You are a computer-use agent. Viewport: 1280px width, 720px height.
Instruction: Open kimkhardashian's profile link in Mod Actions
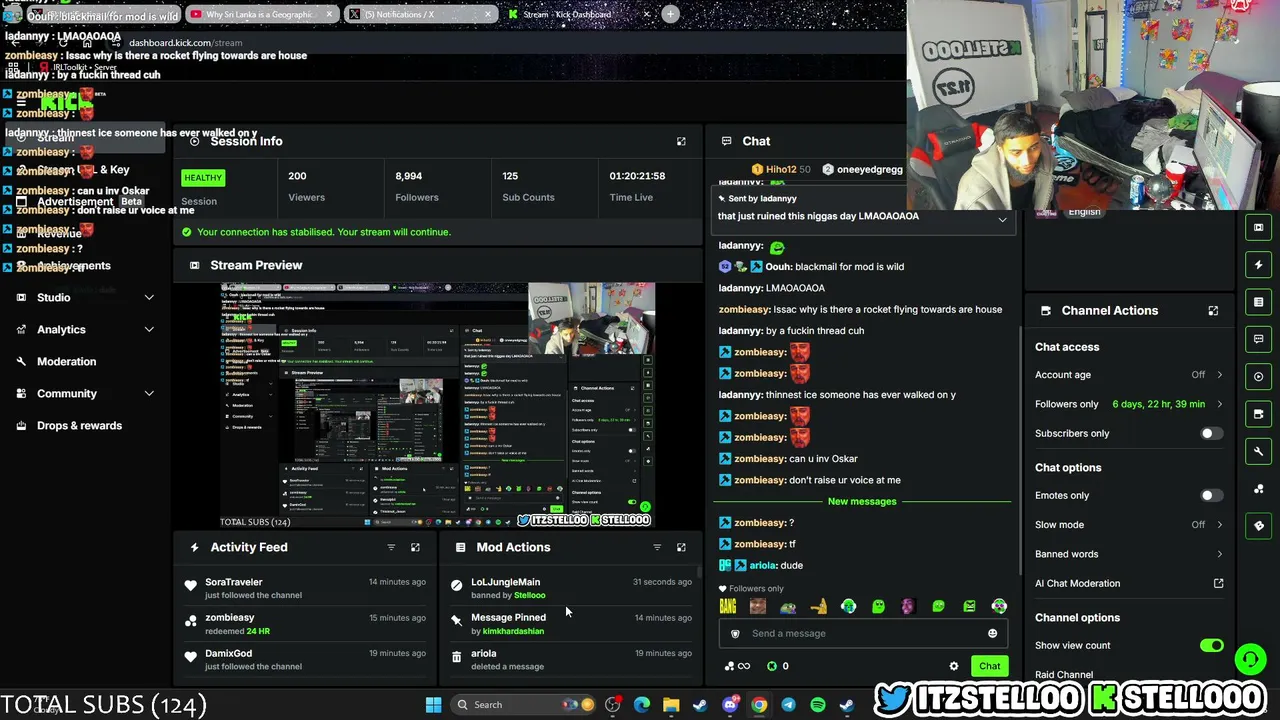pyautogui.click(x=513, y=631)
